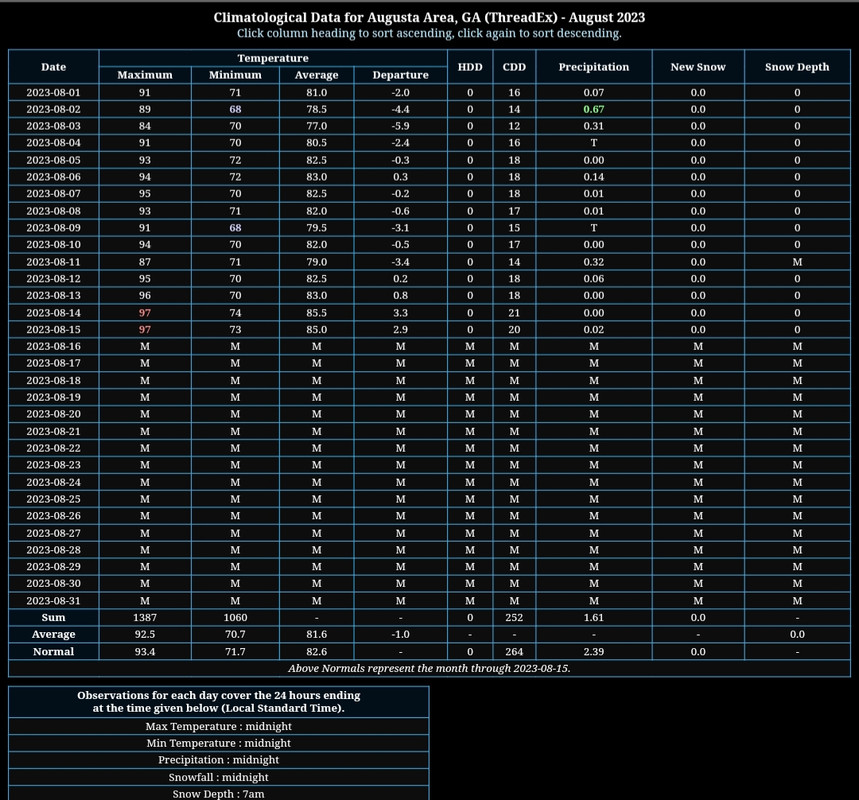
Task: Select the date cell 2023-08-08
Action: pyautogui.click(x=53, y=211)
